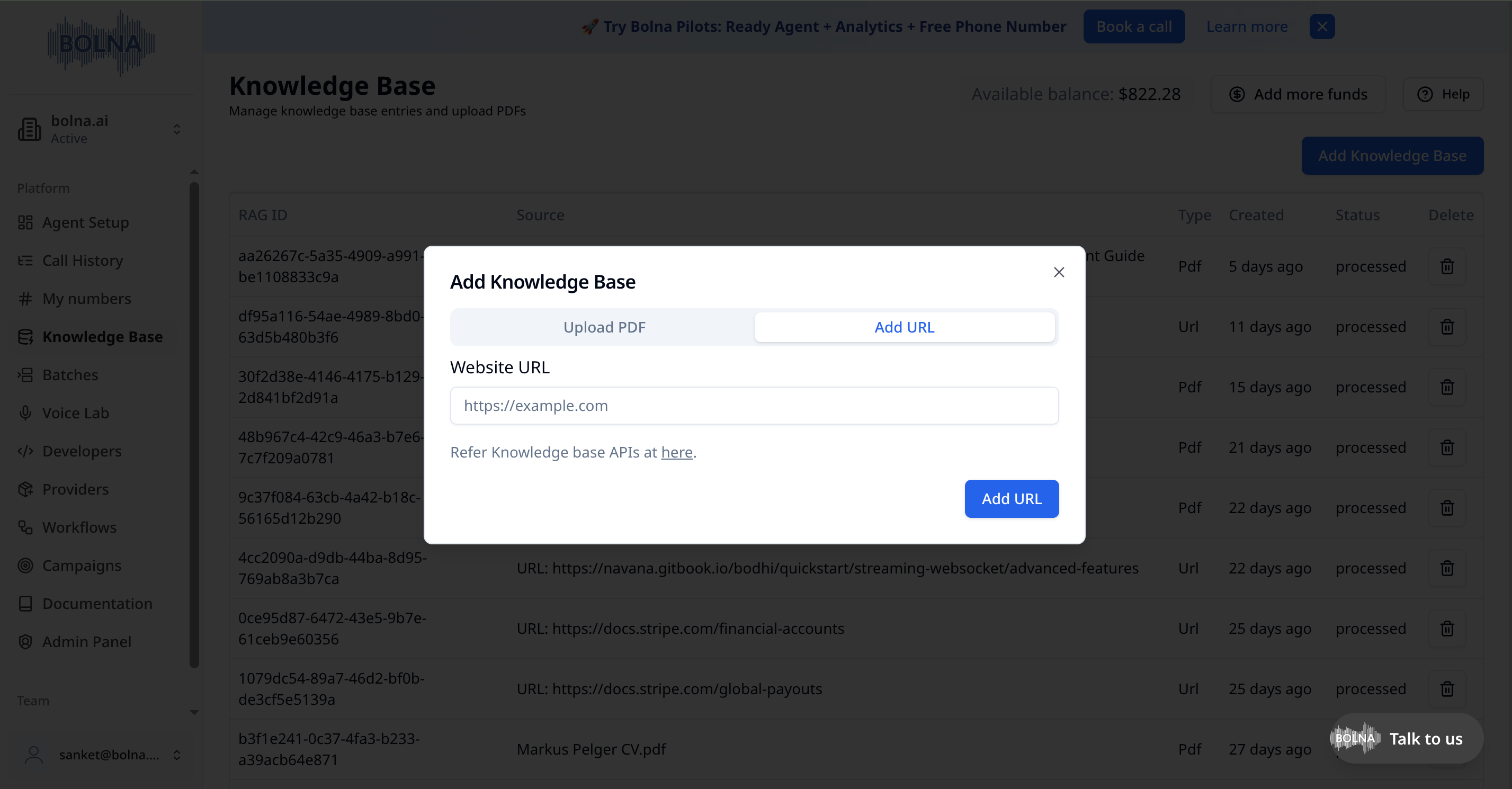
Task: Open the Admin Panel
Action: pyautogui.click(x=86, y=642)
